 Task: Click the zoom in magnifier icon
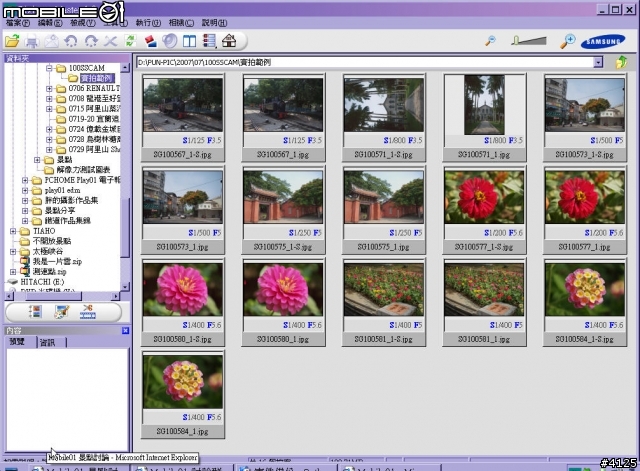point(567,41)
